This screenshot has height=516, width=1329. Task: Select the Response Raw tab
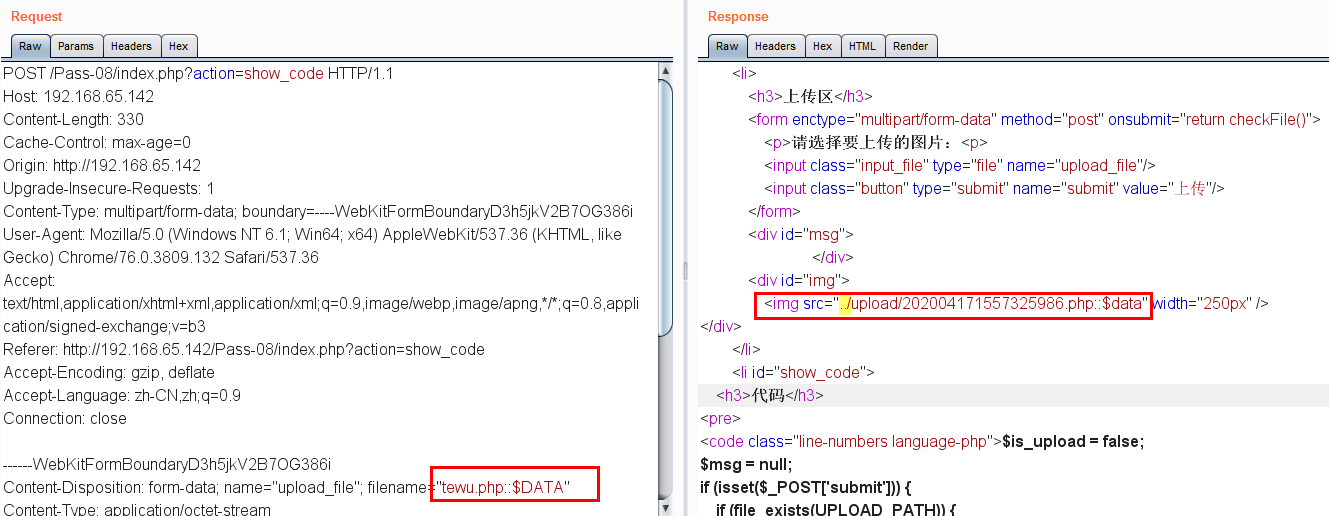click(727, 46)
